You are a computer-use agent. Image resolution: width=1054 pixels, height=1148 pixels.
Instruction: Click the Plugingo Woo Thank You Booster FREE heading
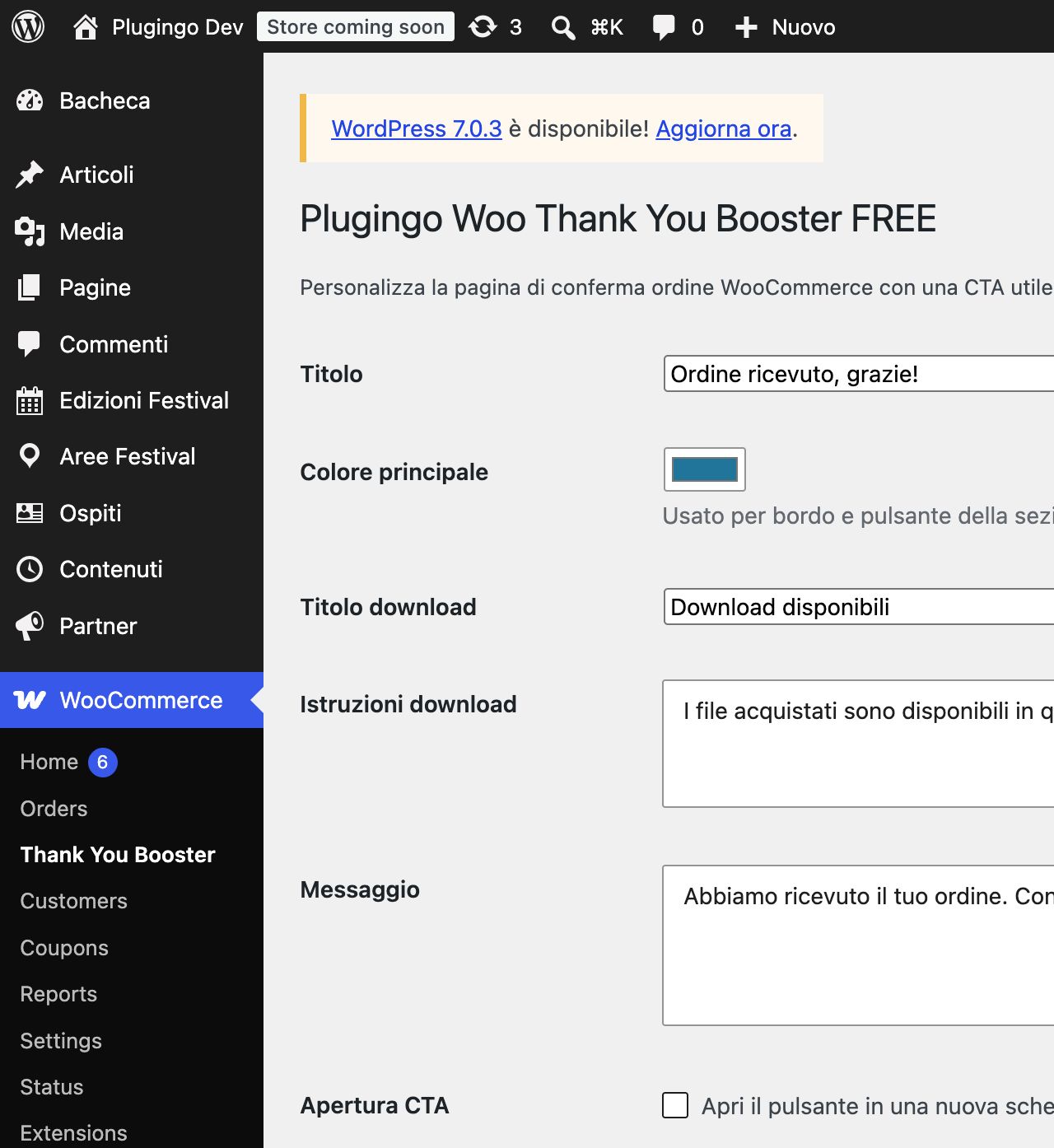(618, 219)
